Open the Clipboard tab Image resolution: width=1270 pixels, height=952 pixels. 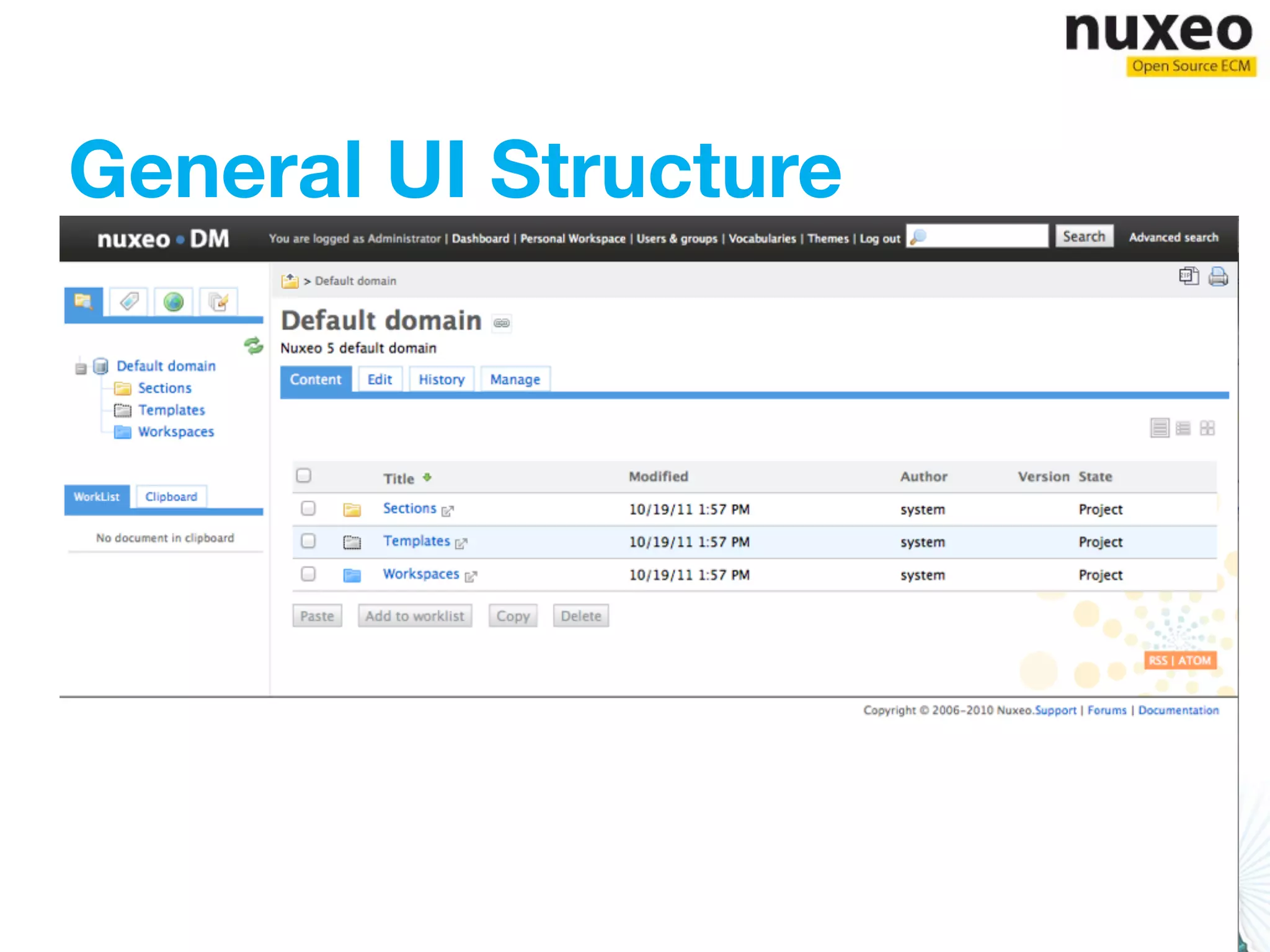[171, 496]
